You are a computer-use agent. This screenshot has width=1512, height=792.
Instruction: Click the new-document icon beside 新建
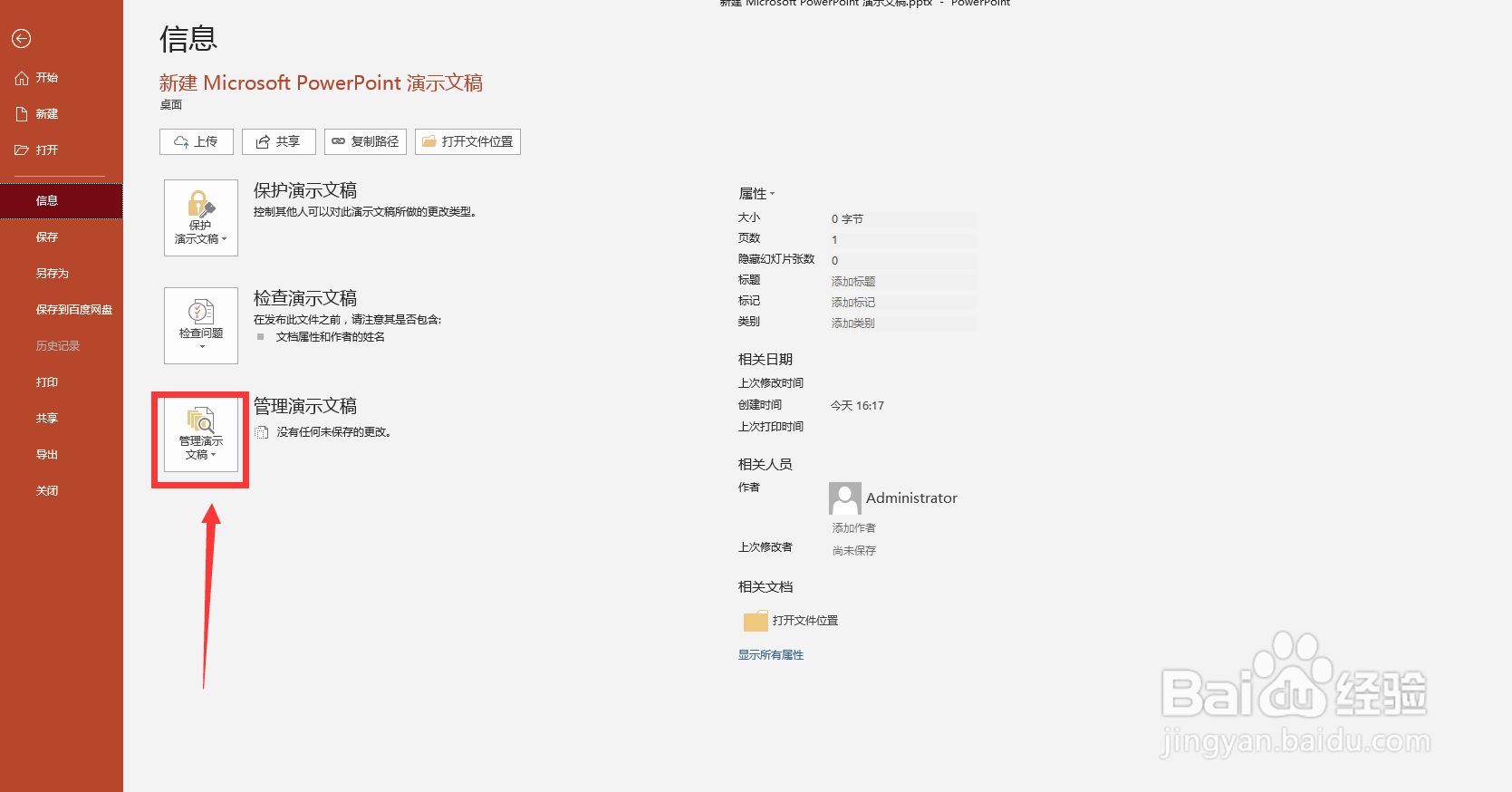click(22, 114)
